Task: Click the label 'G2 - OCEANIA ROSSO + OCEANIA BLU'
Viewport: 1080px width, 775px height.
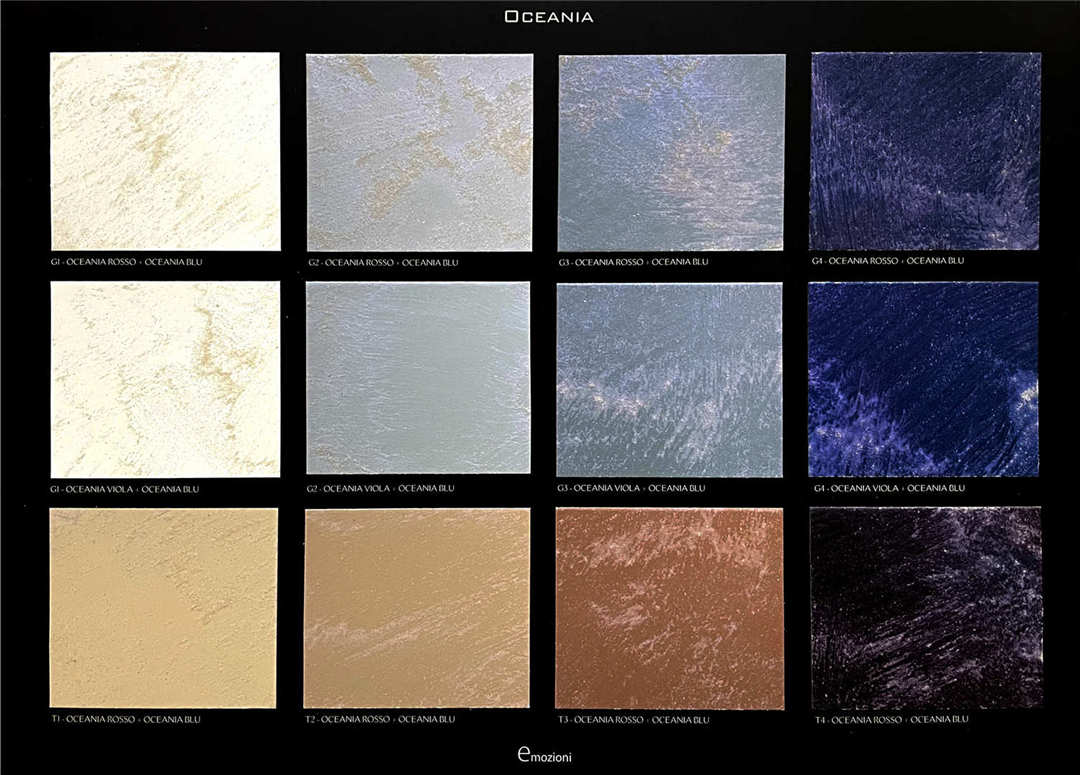Action: pyautogui.click(x=383, y=262)
